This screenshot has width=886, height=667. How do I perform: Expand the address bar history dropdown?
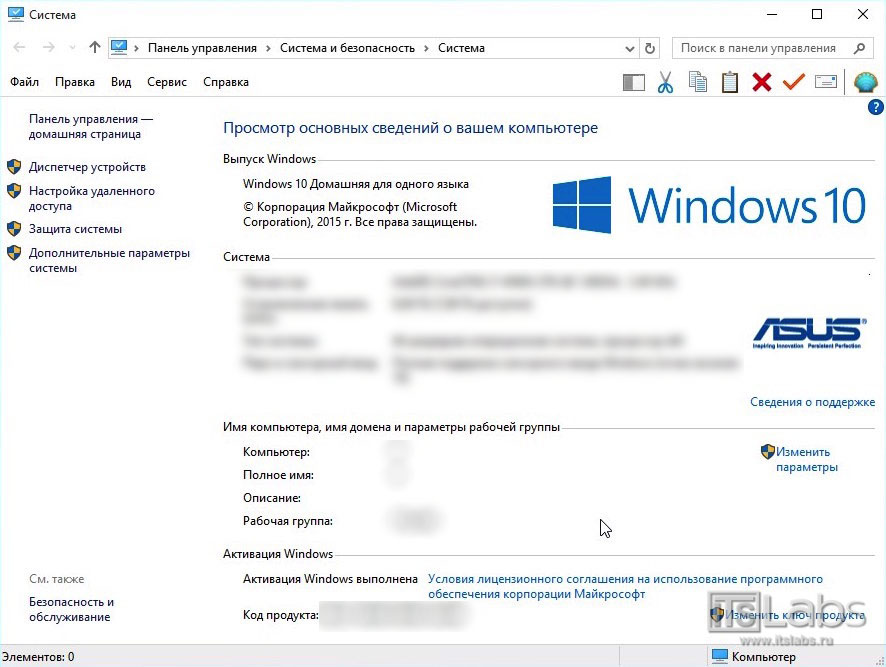pos(629,49)
